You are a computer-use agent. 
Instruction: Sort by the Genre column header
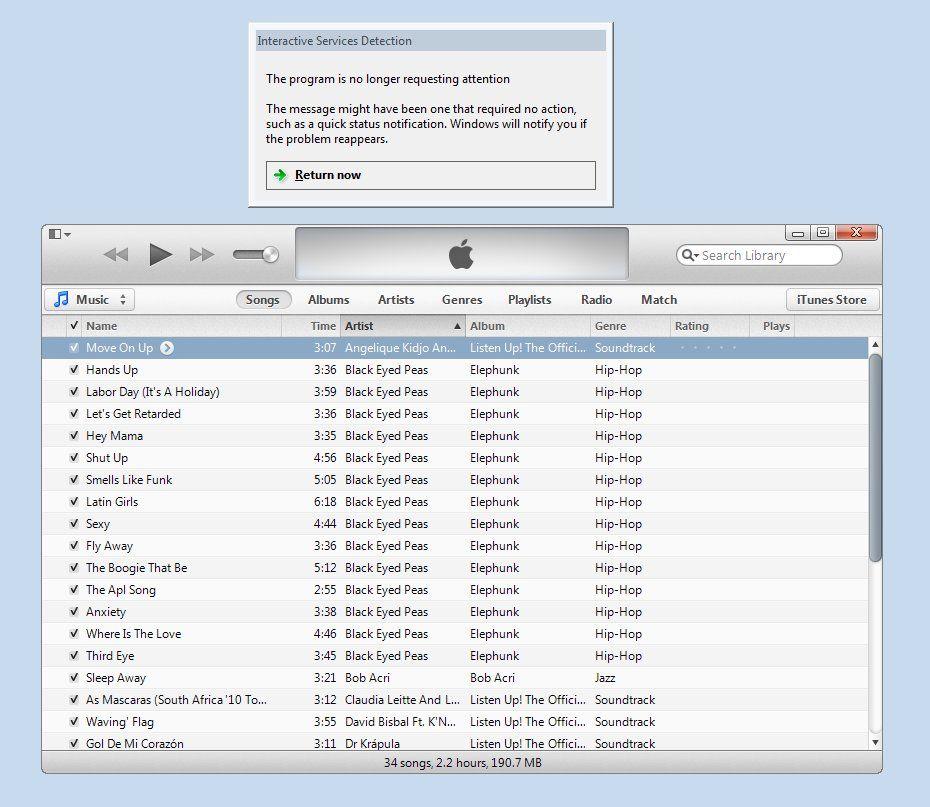tap(630, 326)
